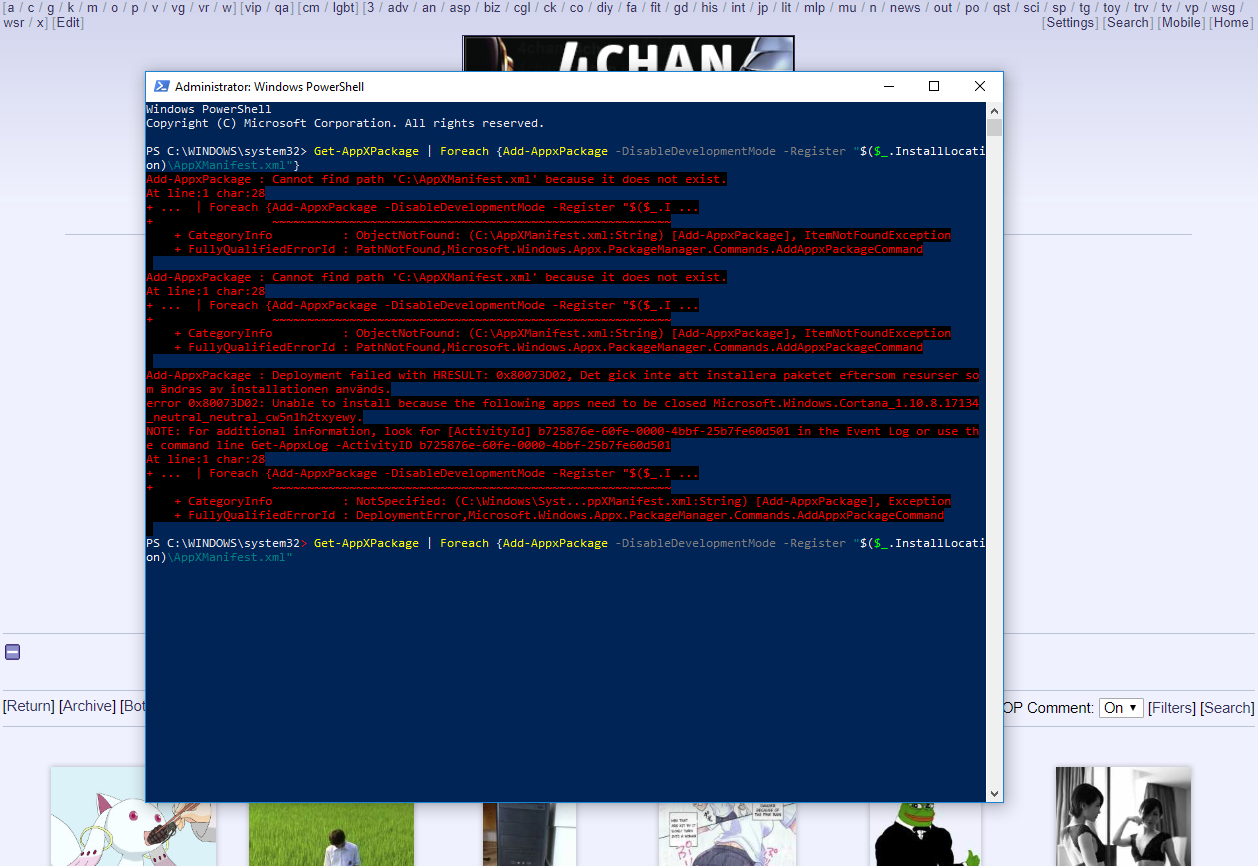
Task: Click PowerShell scrollbar down arrow
Action: (x=994, y=794)
